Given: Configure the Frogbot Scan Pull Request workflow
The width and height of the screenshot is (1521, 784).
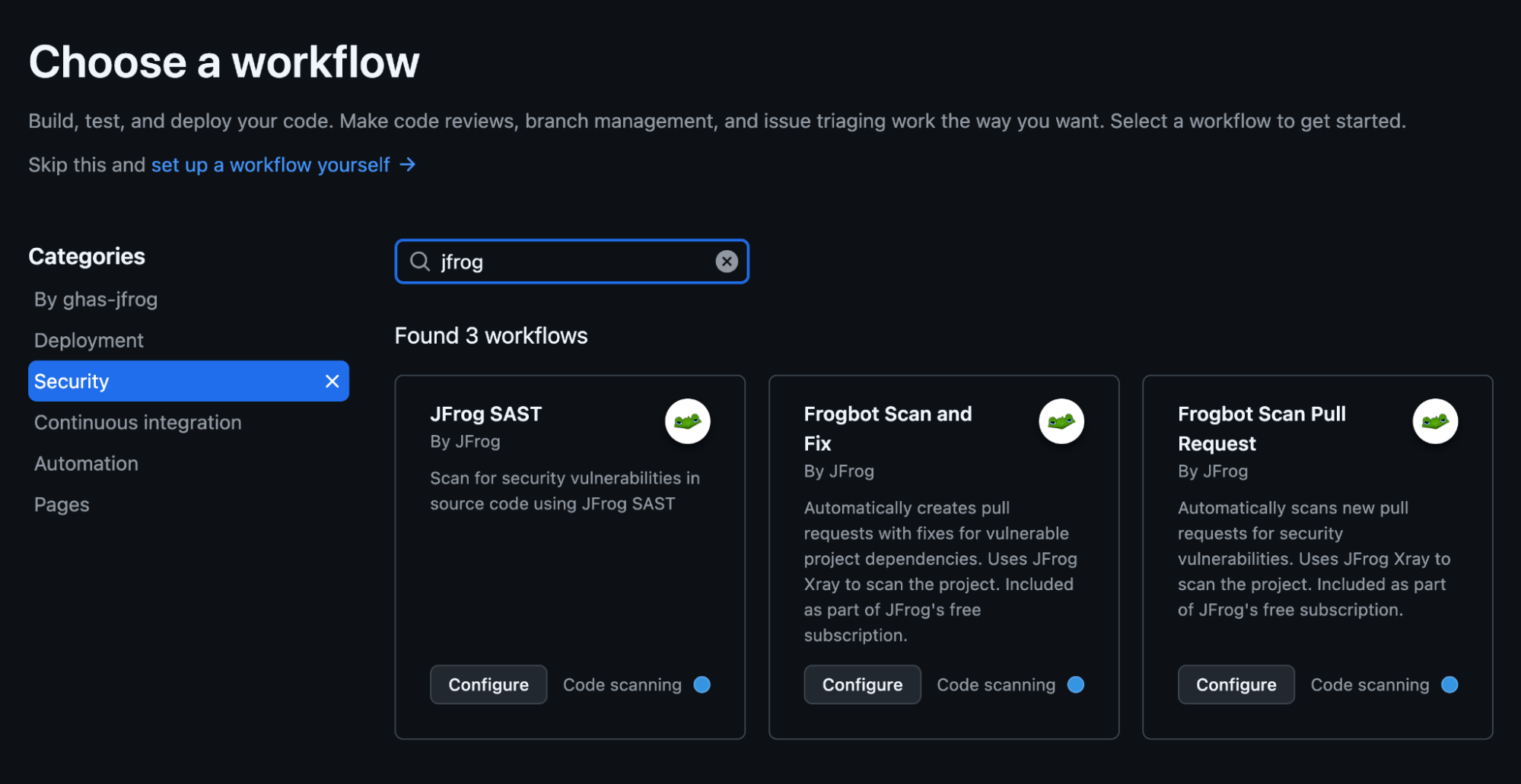Looking at the screenshot, I should tap(1236, 684).
